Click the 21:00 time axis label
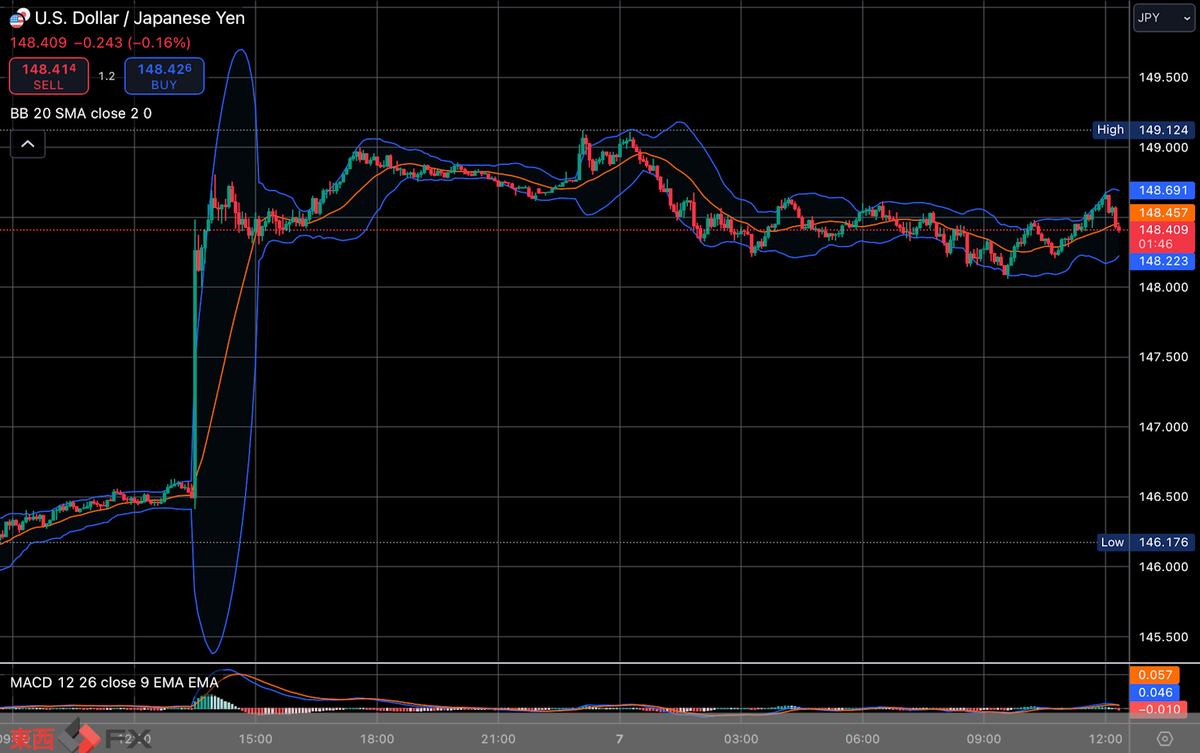The height and width of the screenshot is (753, 1200). tap(498, 739)
